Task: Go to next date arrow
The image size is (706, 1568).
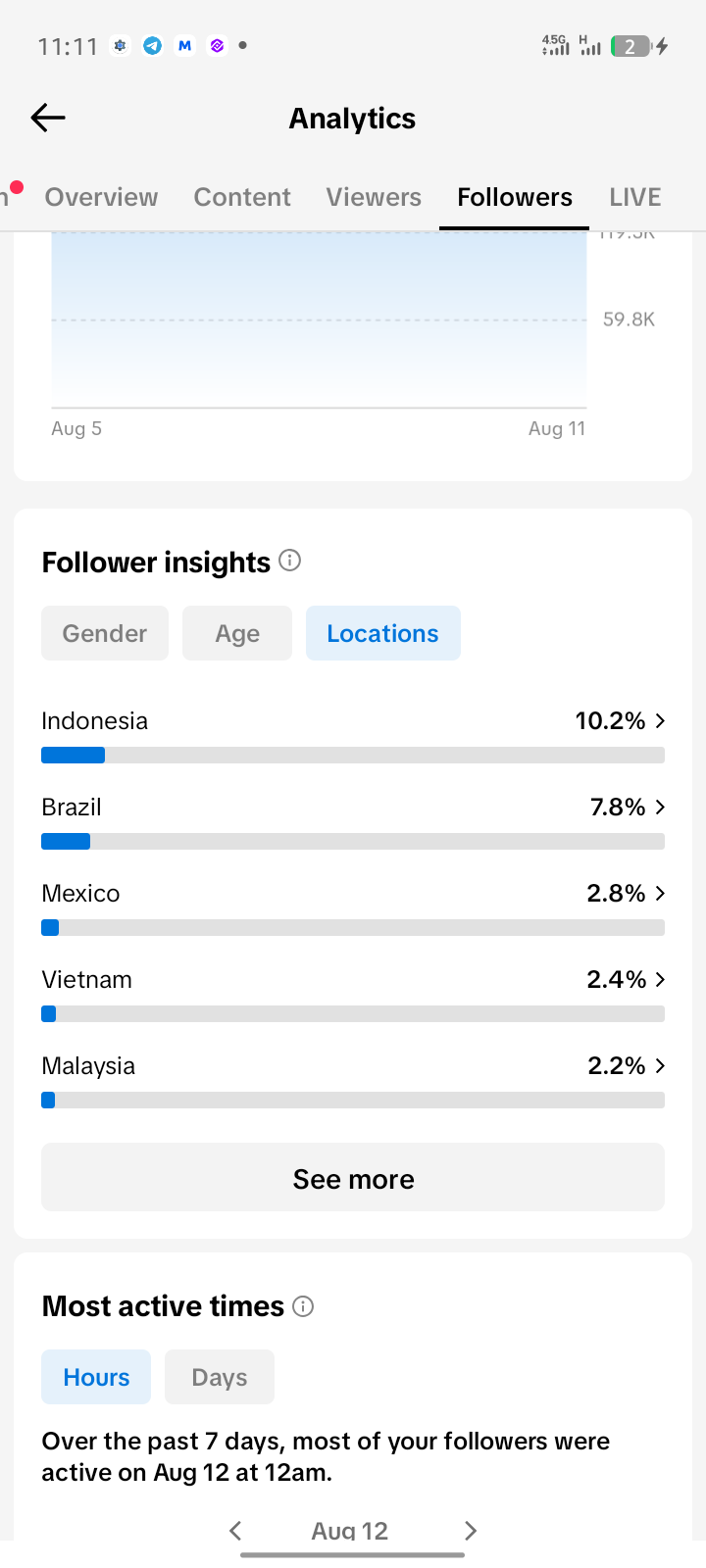Action: tap(471, 1530)
